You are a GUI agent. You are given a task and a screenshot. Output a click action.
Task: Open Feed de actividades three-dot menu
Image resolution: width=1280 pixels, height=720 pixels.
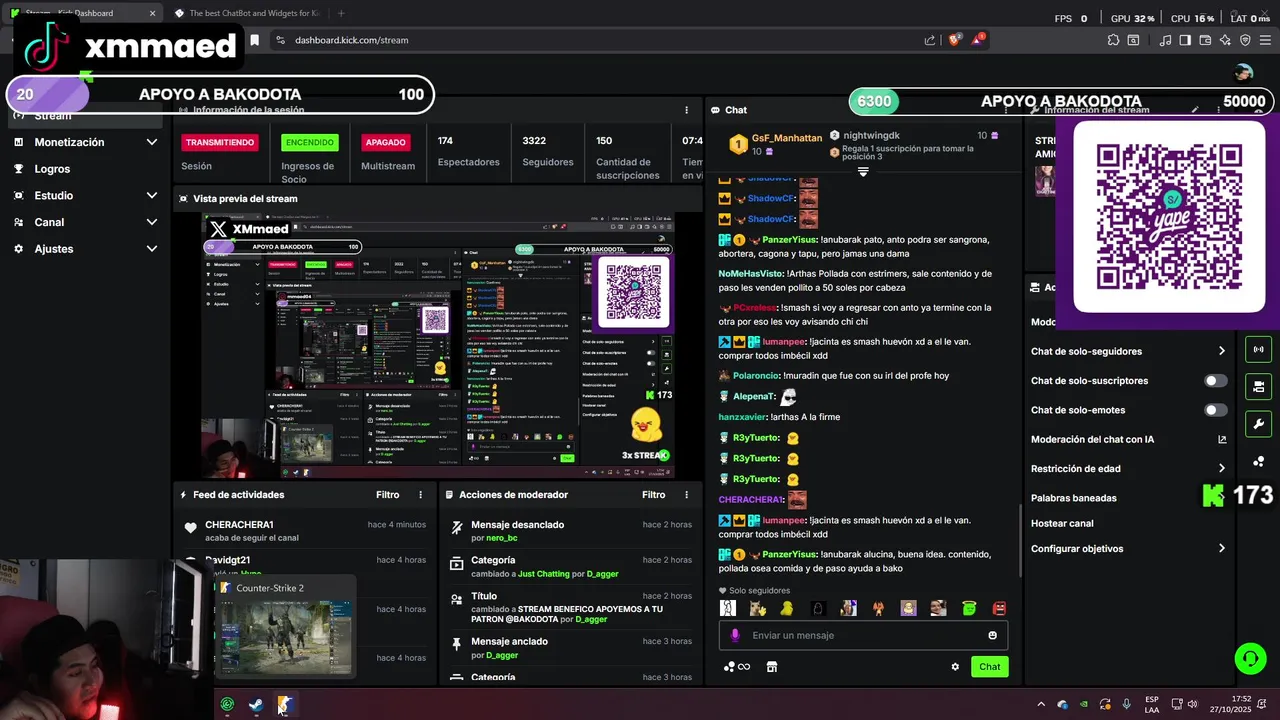(420, 495)
